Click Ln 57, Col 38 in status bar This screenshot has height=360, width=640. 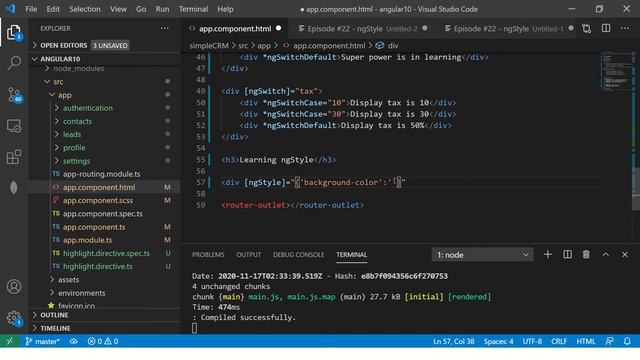tap(453, 341)
